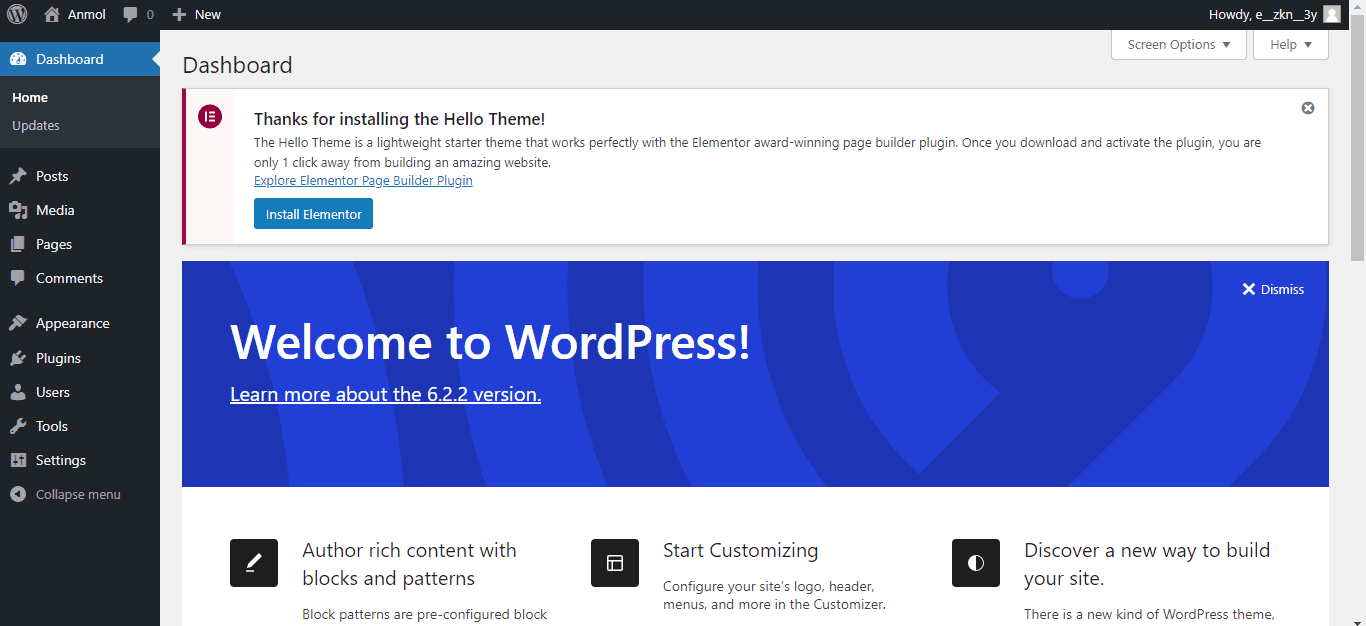
Task: Dismiss the Welcome to WordPress banner
Action: click(1273, 289)
